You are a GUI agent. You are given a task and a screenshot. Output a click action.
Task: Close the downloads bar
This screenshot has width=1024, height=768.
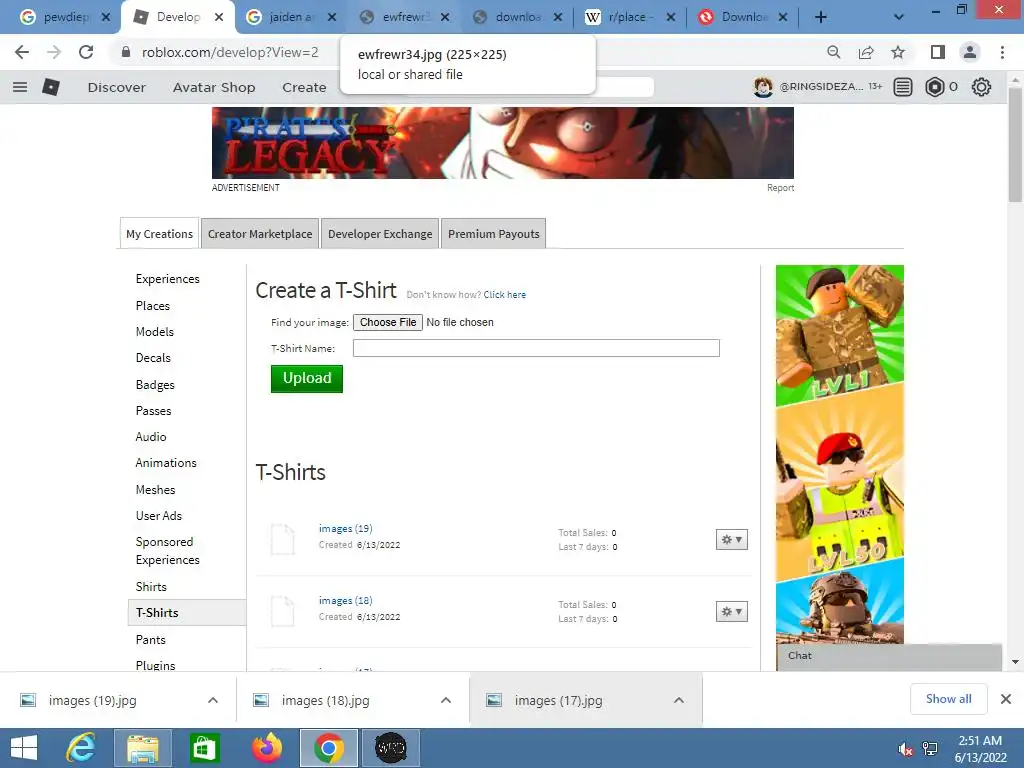tap(1006, 699)
